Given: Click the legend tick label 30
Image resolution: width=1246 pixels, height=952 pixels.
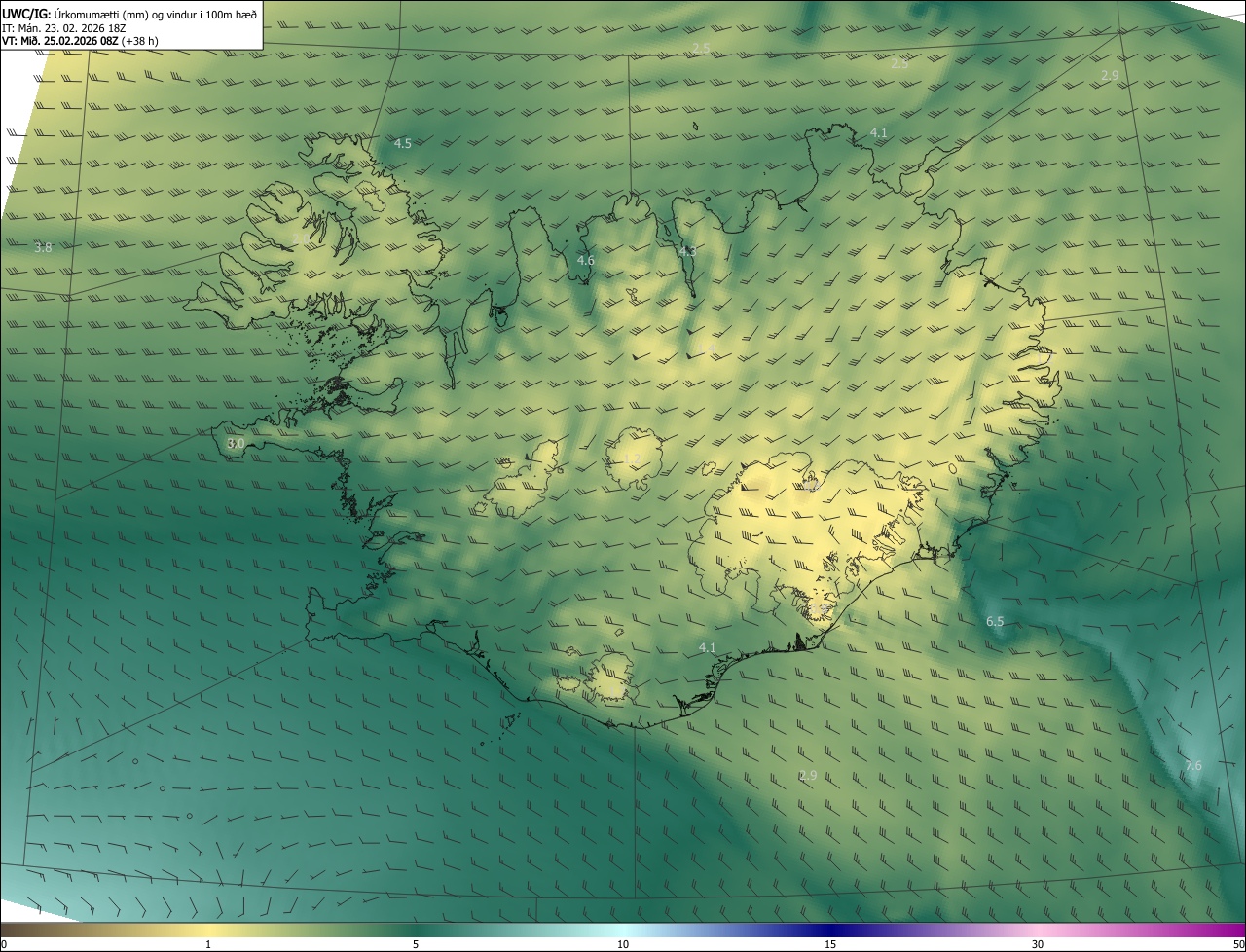Looking at the screenshot, I should (x=1038, y=944).
